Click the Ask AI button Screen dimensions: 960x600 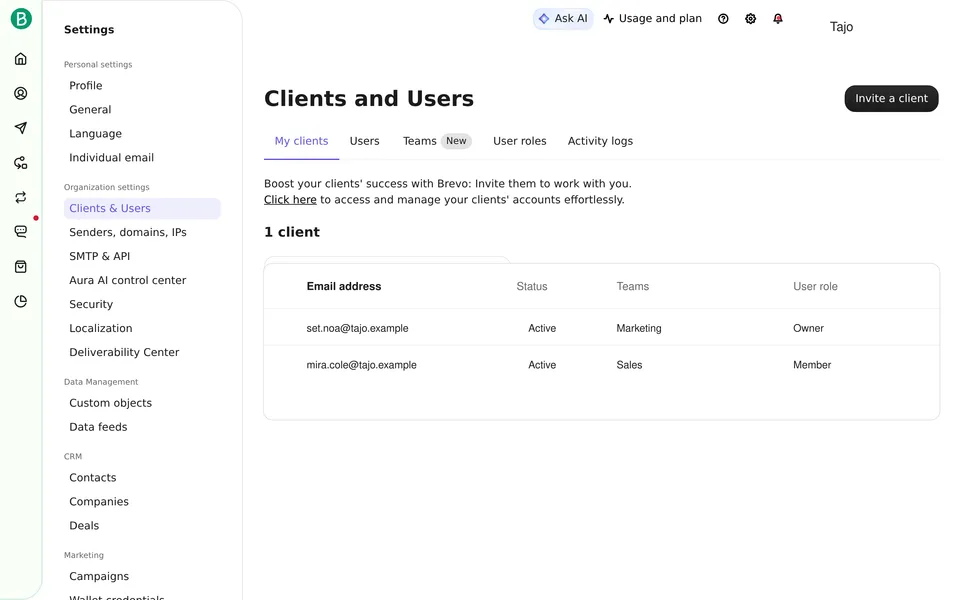pyautogui.click(x=563, y=19)
